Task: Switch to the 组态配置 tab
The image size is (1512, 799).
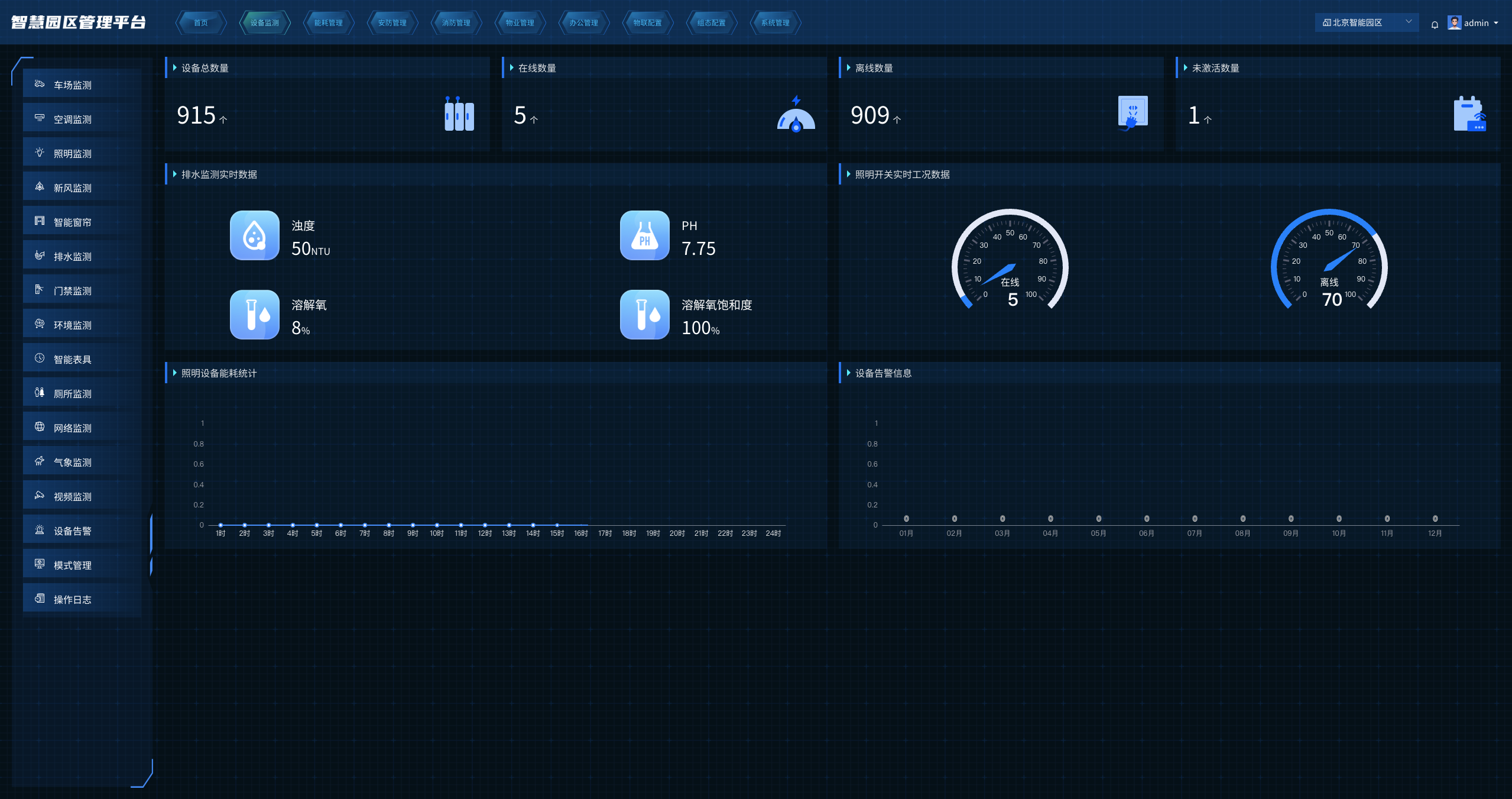Action: point(712,23)
